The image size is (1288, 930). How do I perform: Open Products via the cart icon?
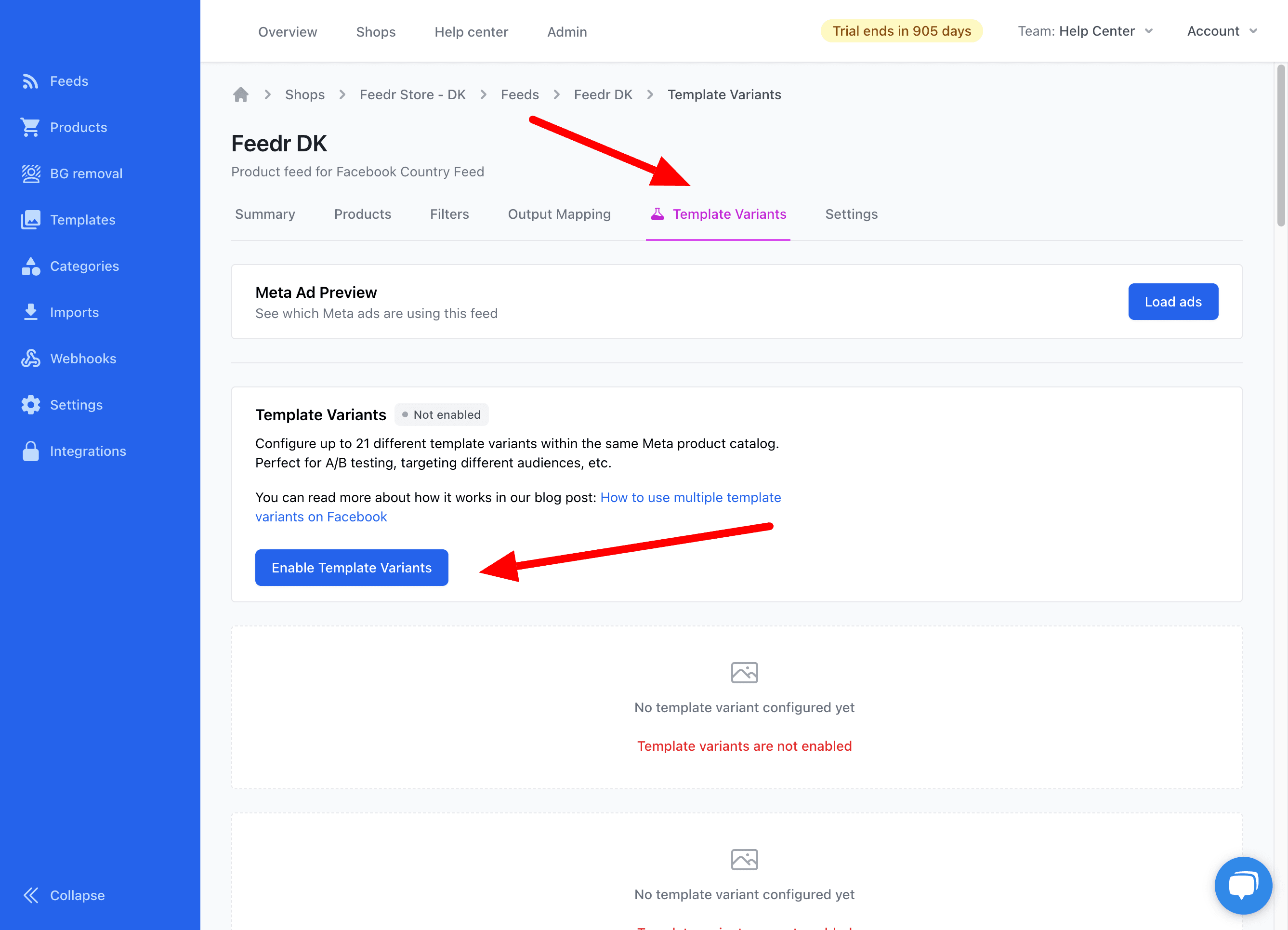[x=30, y=127]
